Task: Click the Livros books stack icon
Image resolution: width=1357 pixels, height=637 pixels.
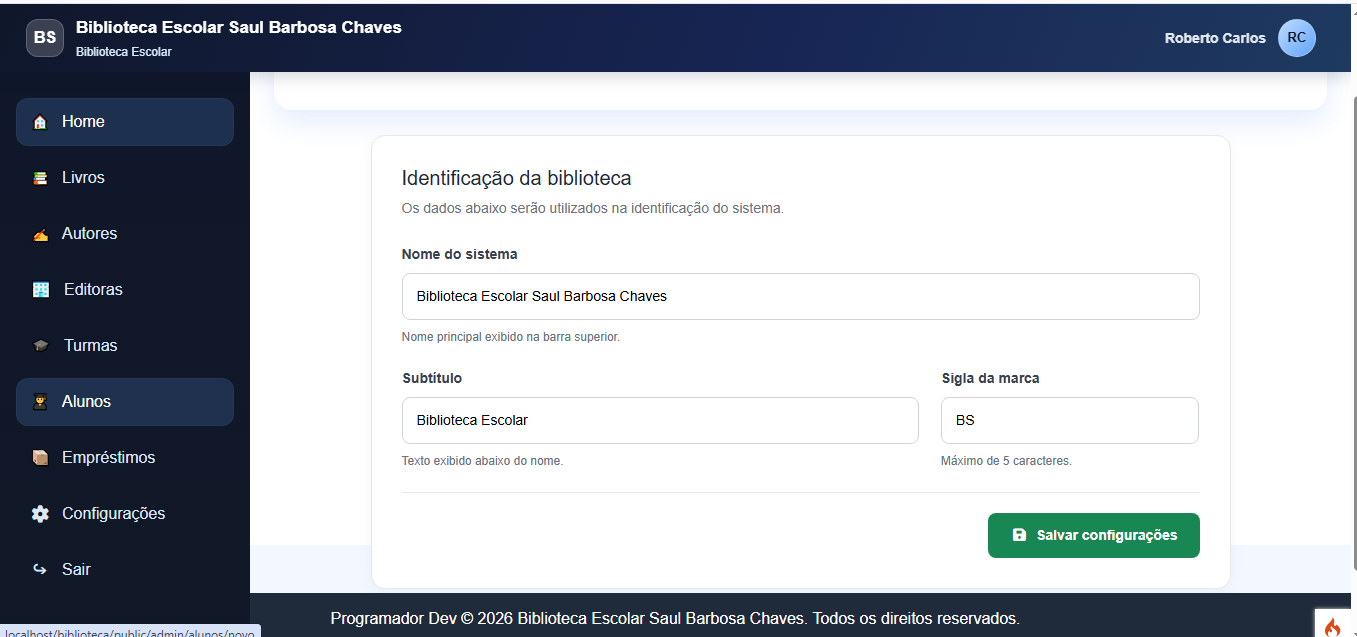Action: tap(40, 178)
